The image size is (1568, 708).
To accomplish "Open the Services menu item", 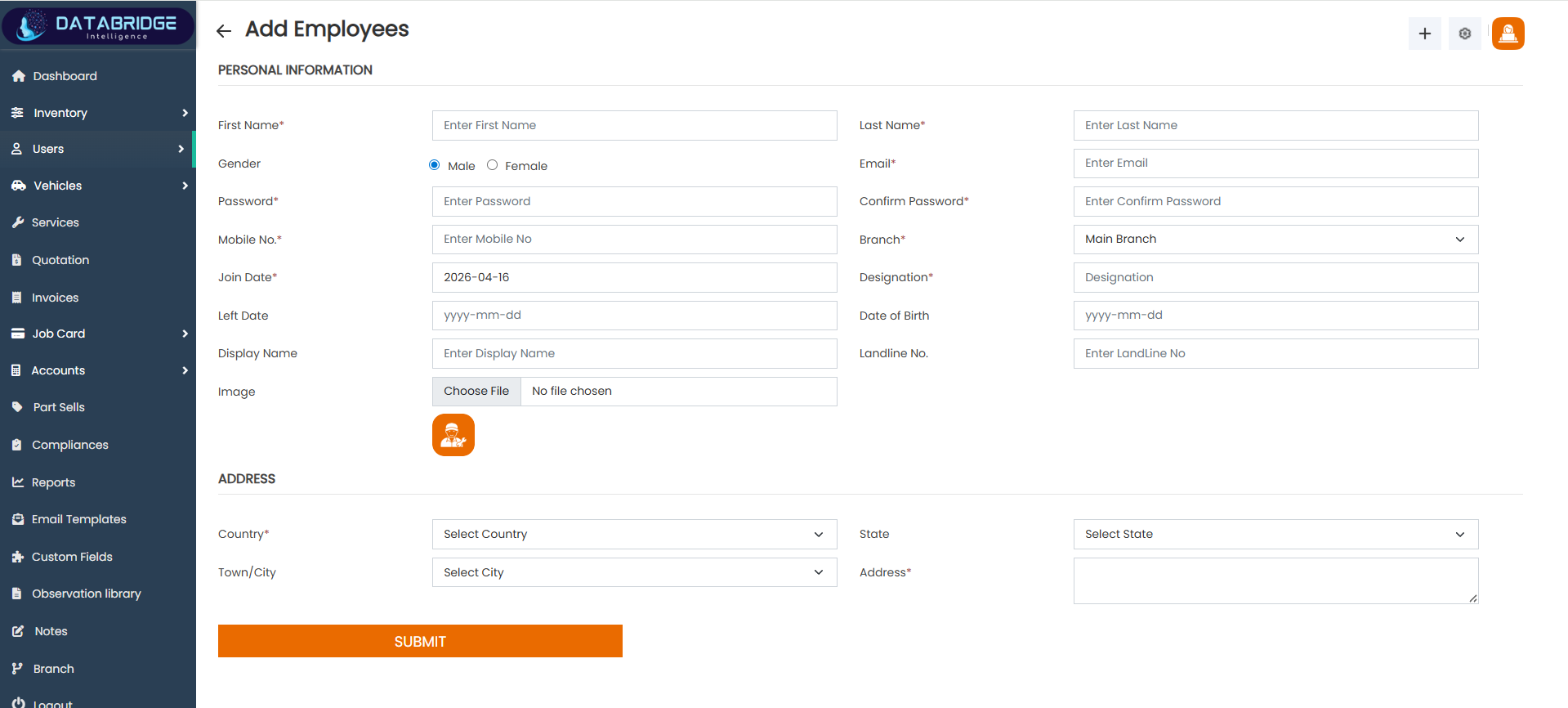I will (98, 222).
